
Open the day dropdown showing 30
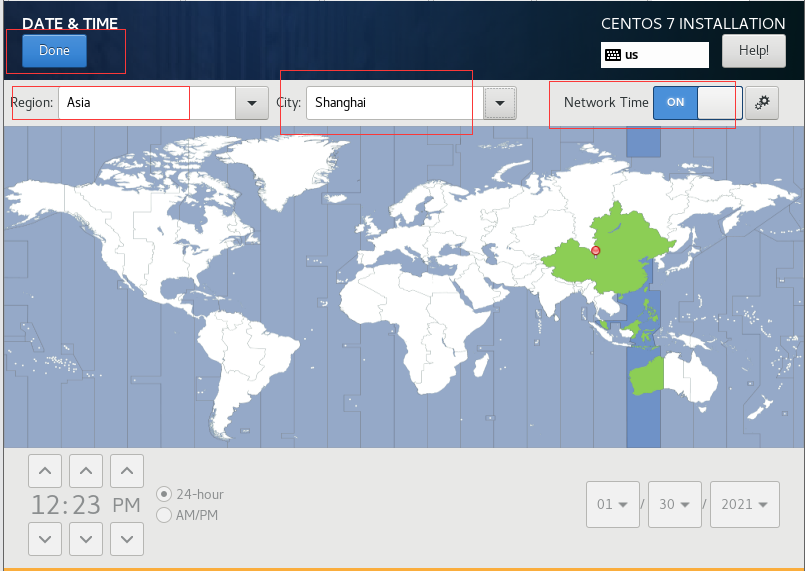point(675,504)
